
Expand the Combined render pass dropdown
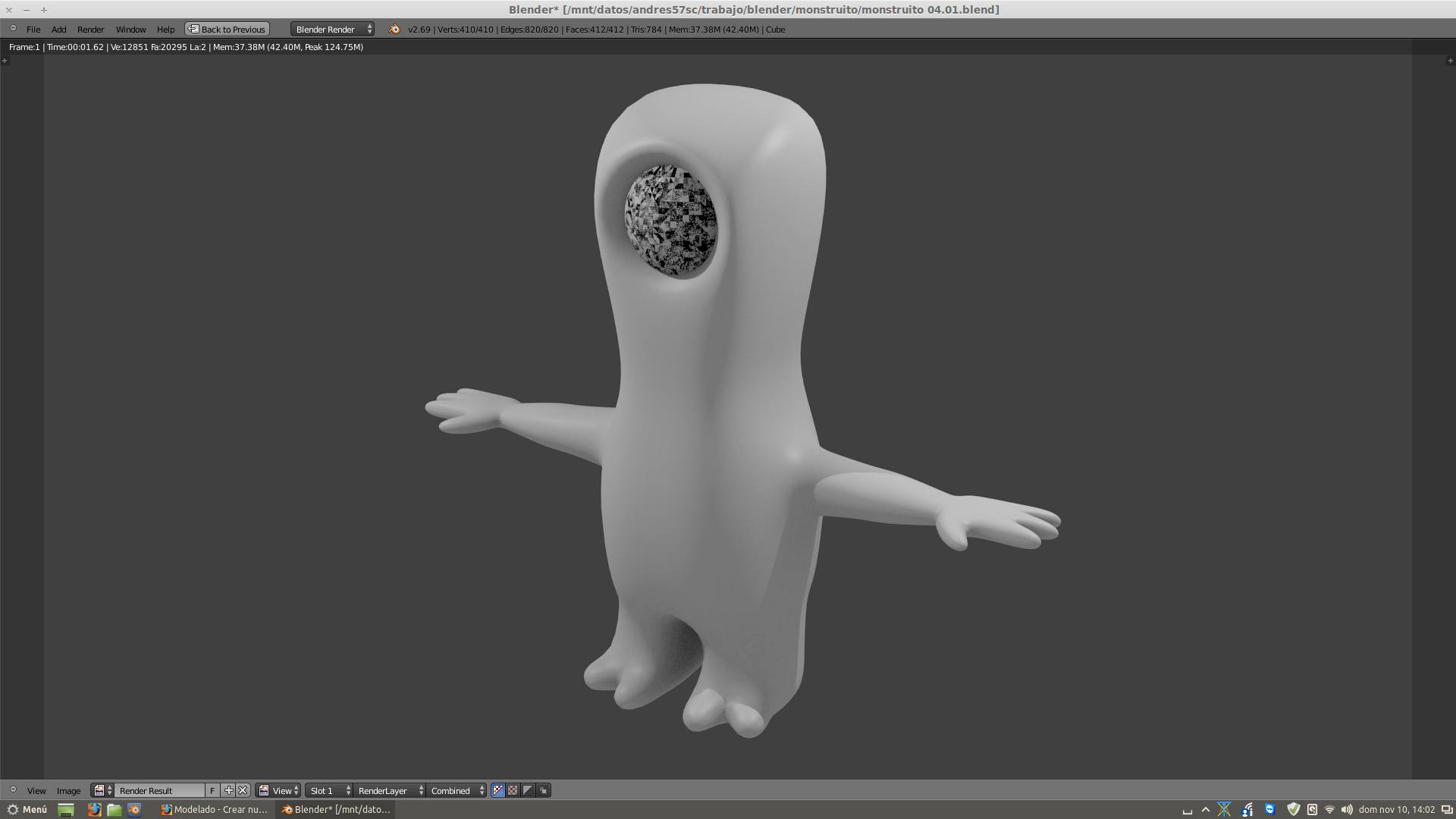[457, 790]
